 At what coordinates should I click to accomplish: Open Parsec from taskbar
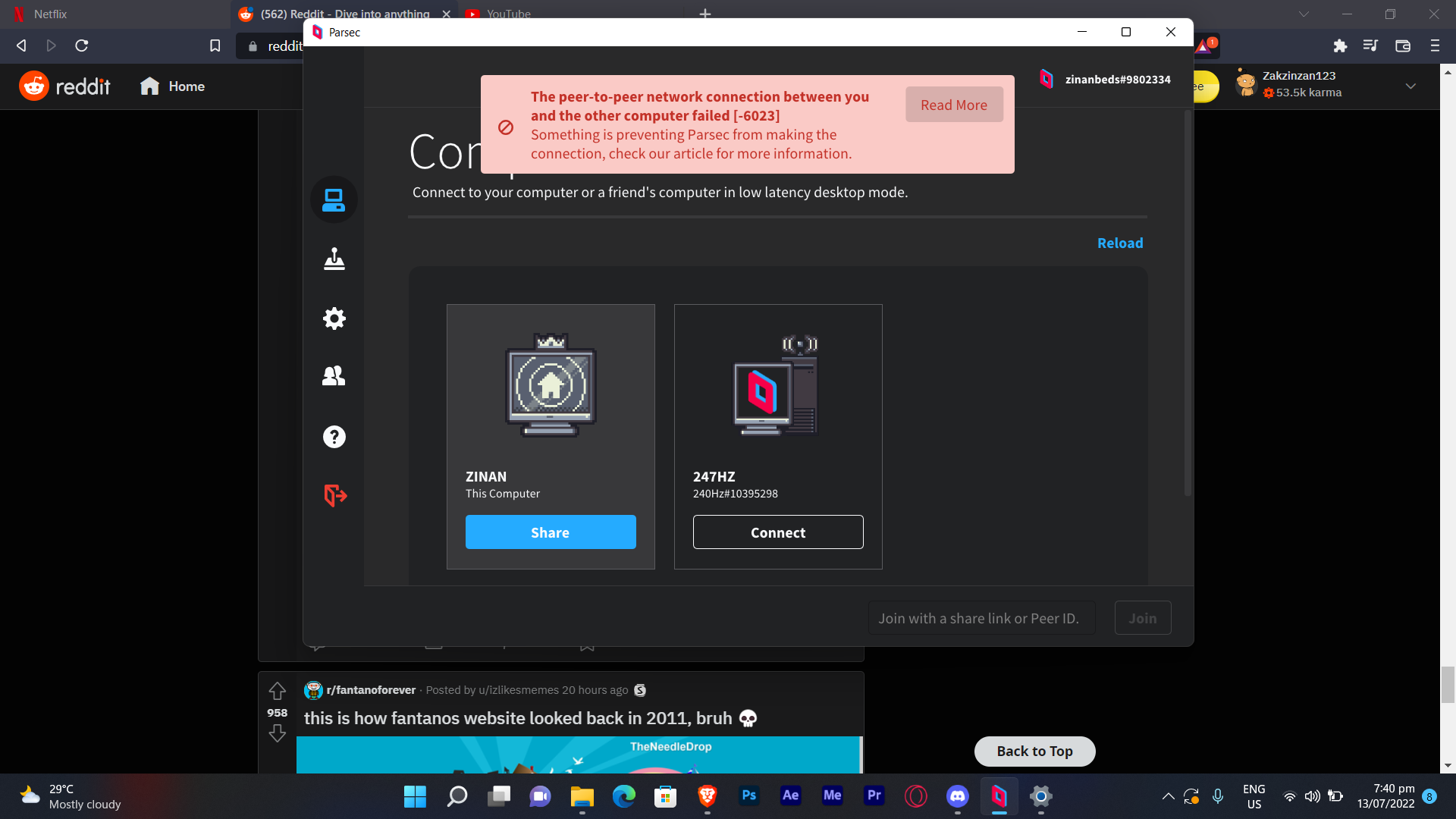pos(999,796)
